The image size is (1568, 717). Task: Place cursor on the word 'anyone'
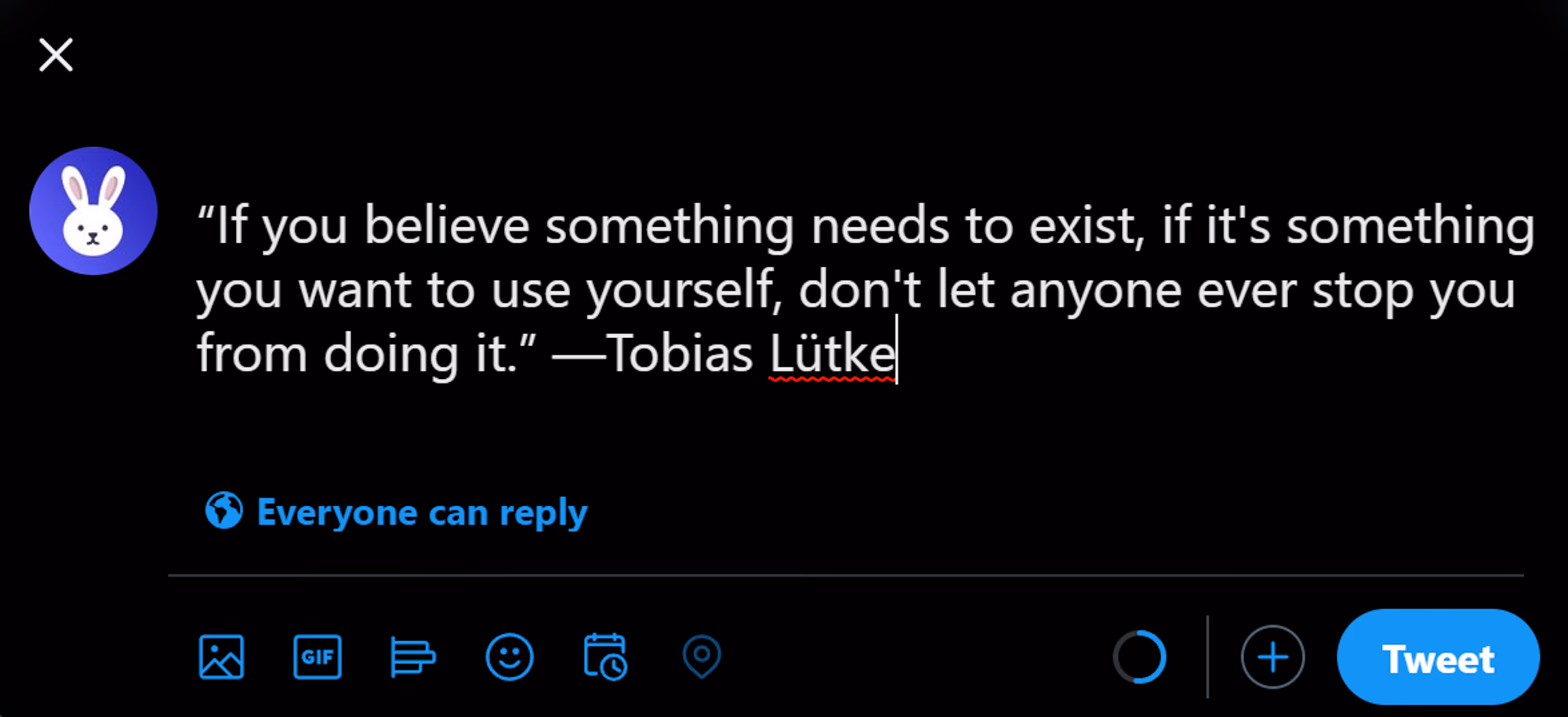point(1095,291)
